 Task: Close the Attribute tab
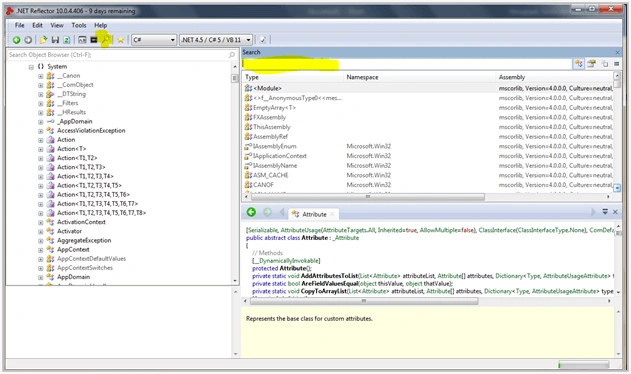[x=332, y=214]
